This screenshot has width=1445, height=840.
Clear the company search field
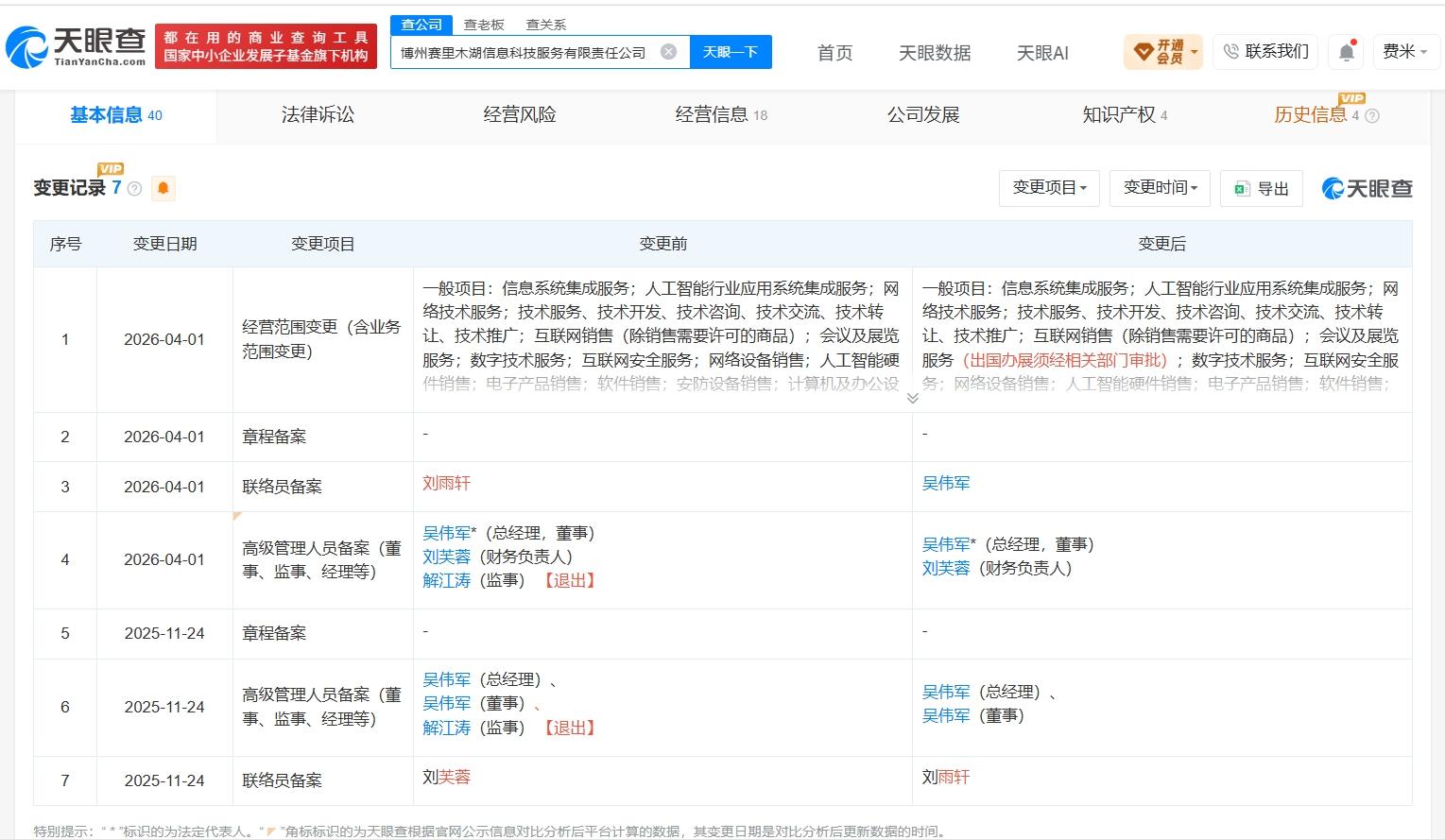pyautogui.click(x=668, y=52)
